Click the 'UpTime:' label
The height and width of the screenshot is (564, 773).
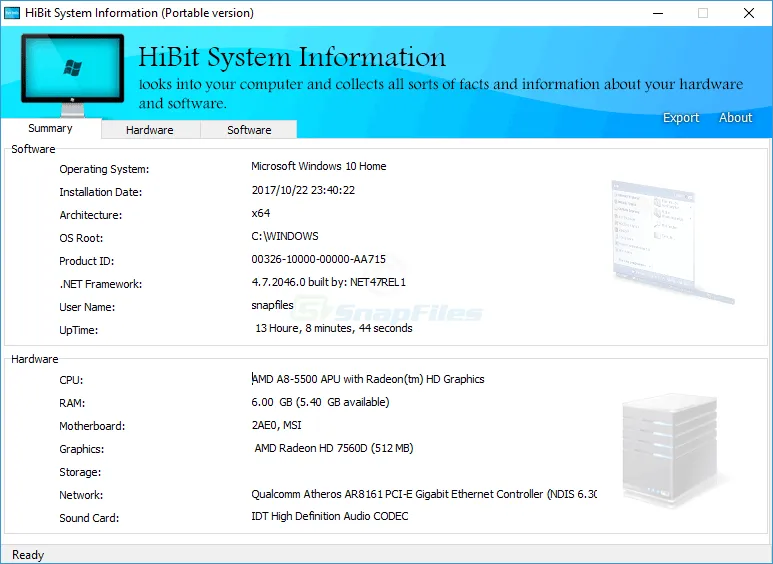[79, 330]
